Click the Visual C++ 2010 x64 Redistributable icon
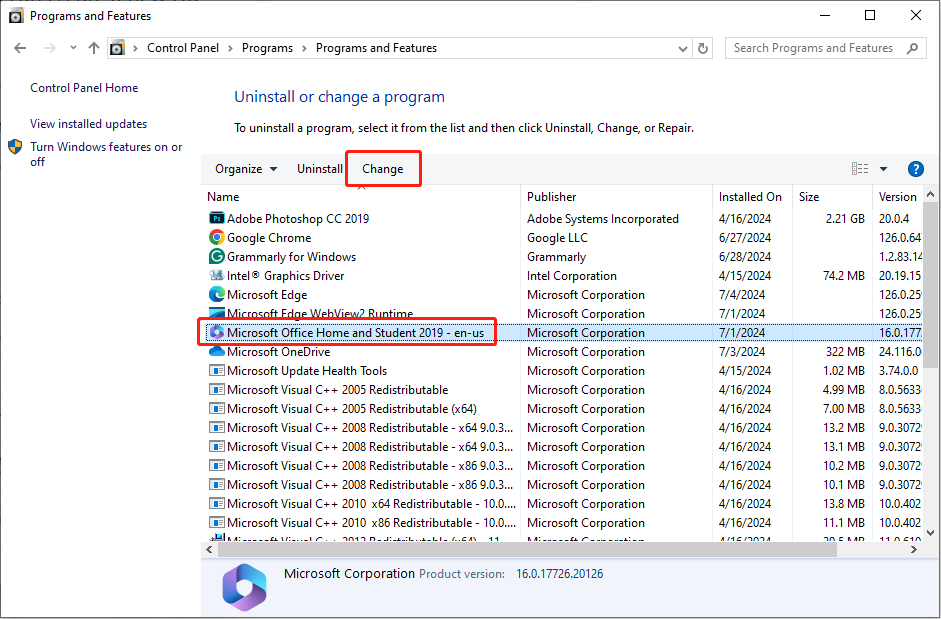941x619 pixels. [216, 504]
